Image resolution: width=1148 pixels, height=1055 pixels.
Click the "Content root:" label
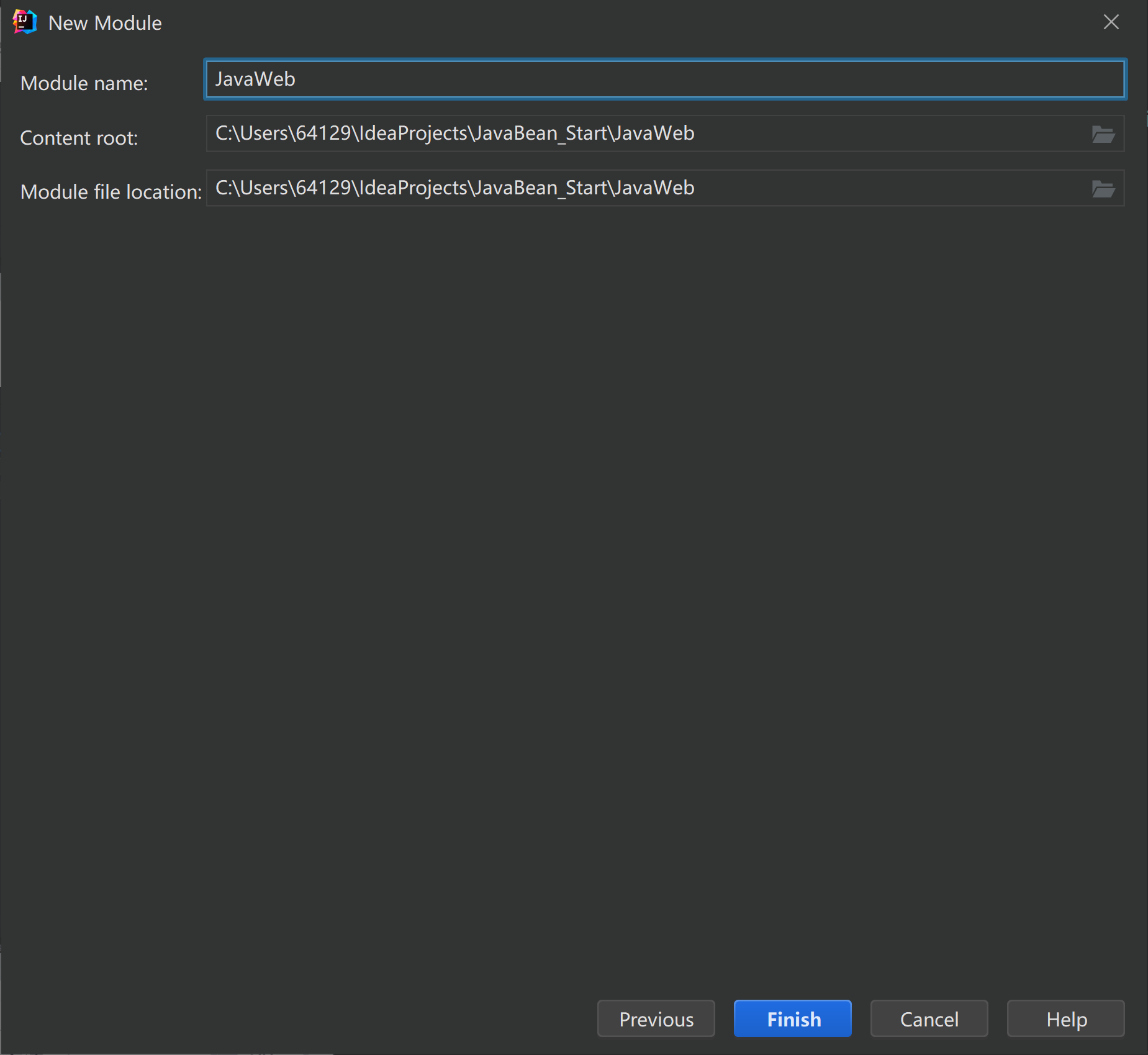pyautogui.click(x=79, y=138)
